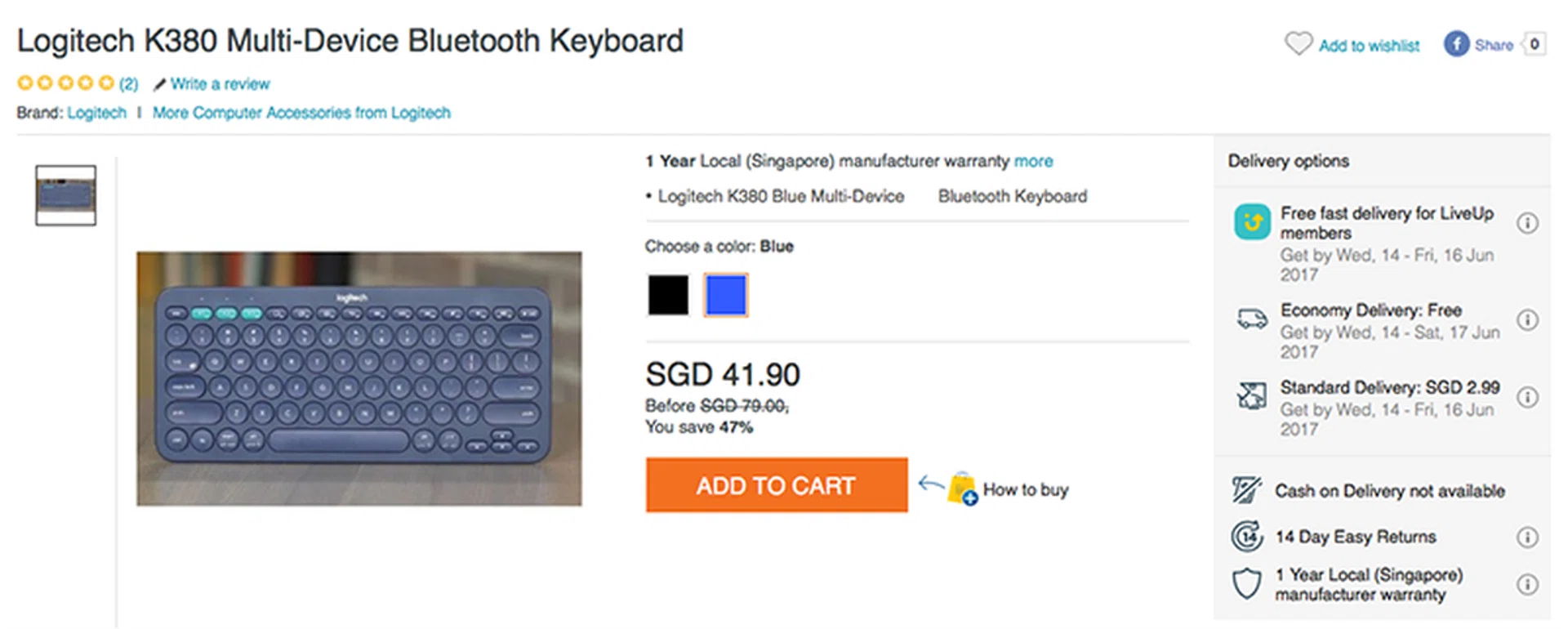Open info icon for 14 Day Easy Returns
The image size is (1568, 629).
[x=1527, y=537]
